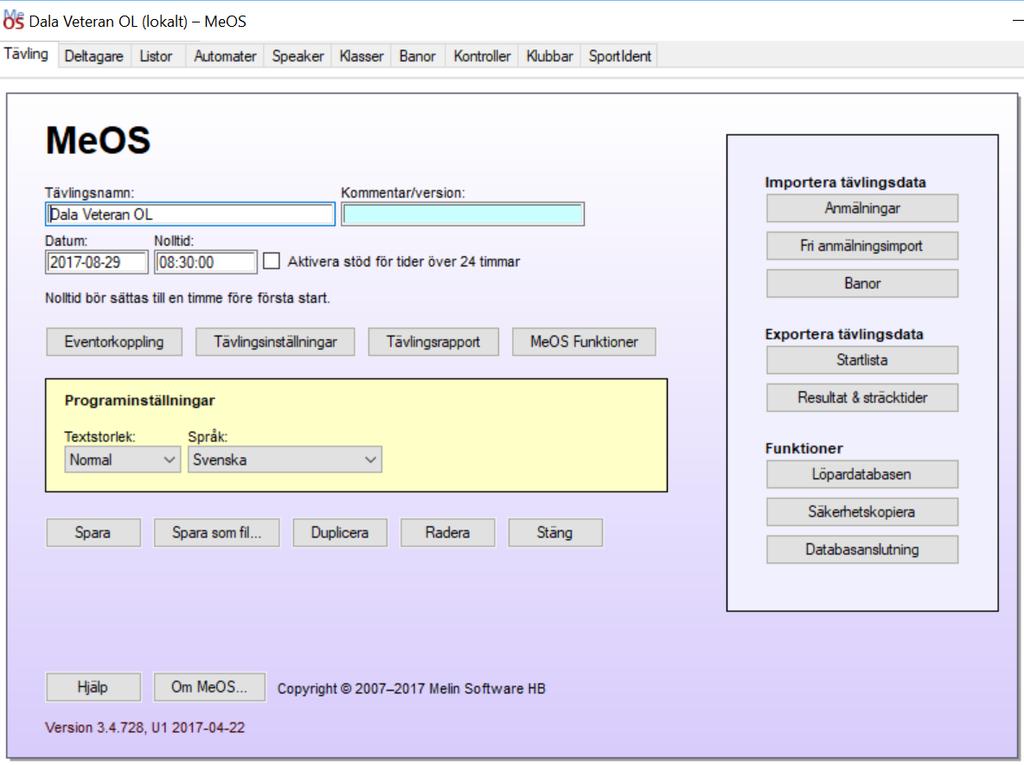Screen dimensions: 1024x765
Task: Export Resultat & sträcktider
Action: pyautogui.click(x=862, y=398)
